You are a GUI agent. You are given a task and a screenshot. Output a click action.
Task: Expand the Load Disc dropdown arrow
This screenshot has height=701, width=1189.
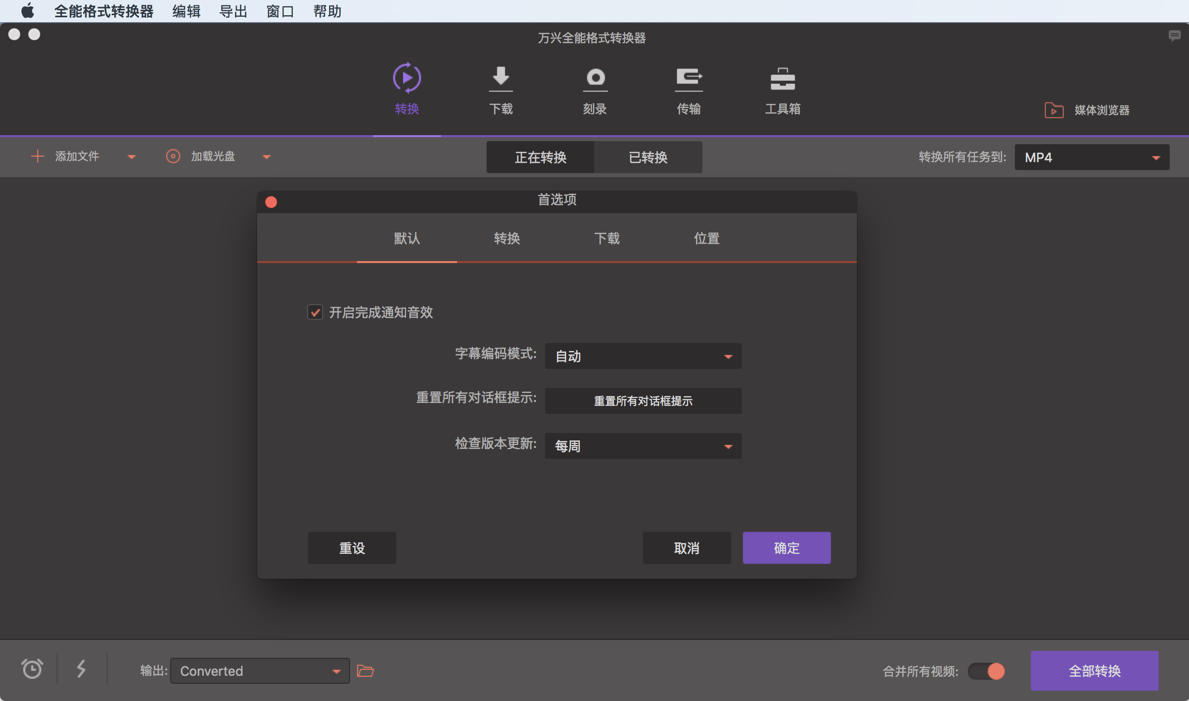(x=266, y=157)
